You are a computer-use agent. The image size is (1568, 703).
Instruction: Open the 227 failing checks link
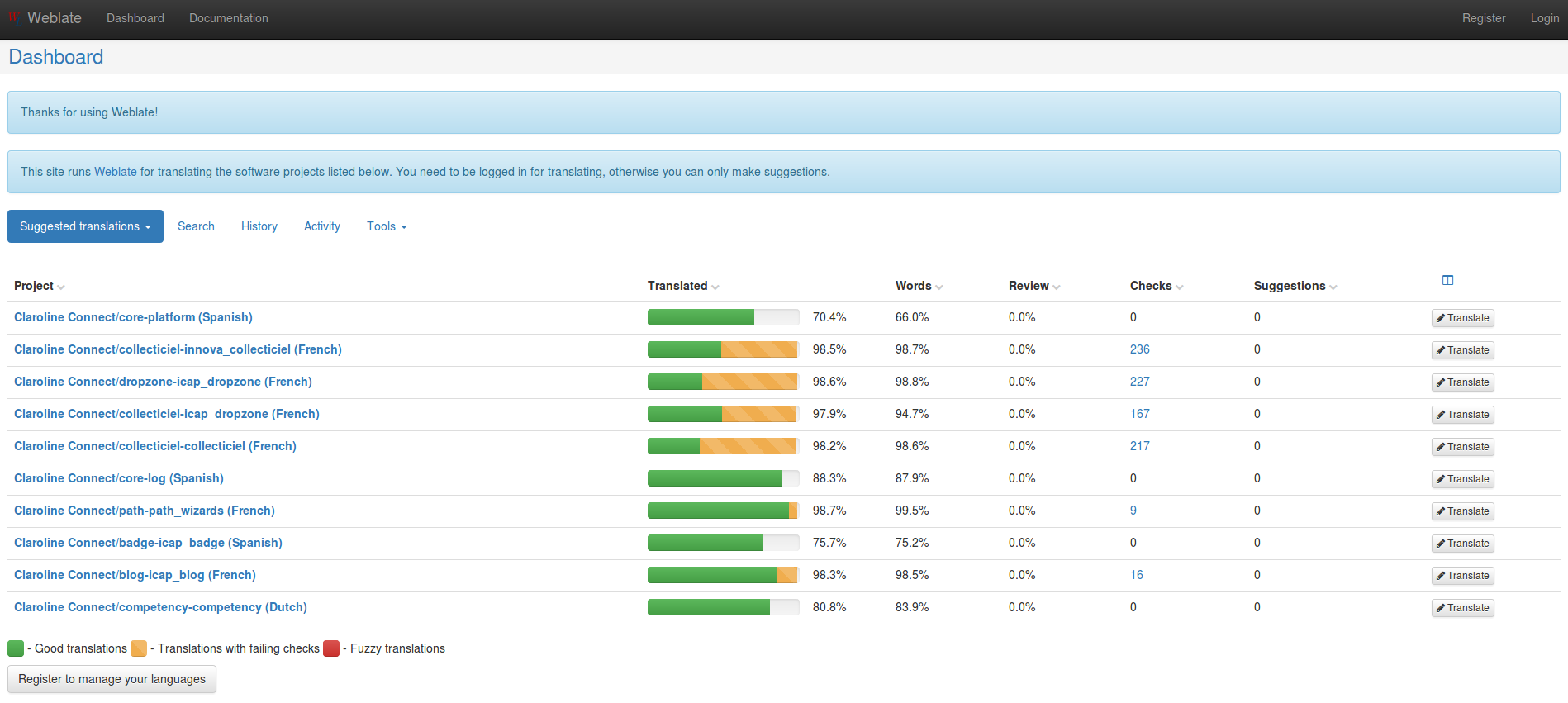pyautogui.click(x=1140, y=382)
